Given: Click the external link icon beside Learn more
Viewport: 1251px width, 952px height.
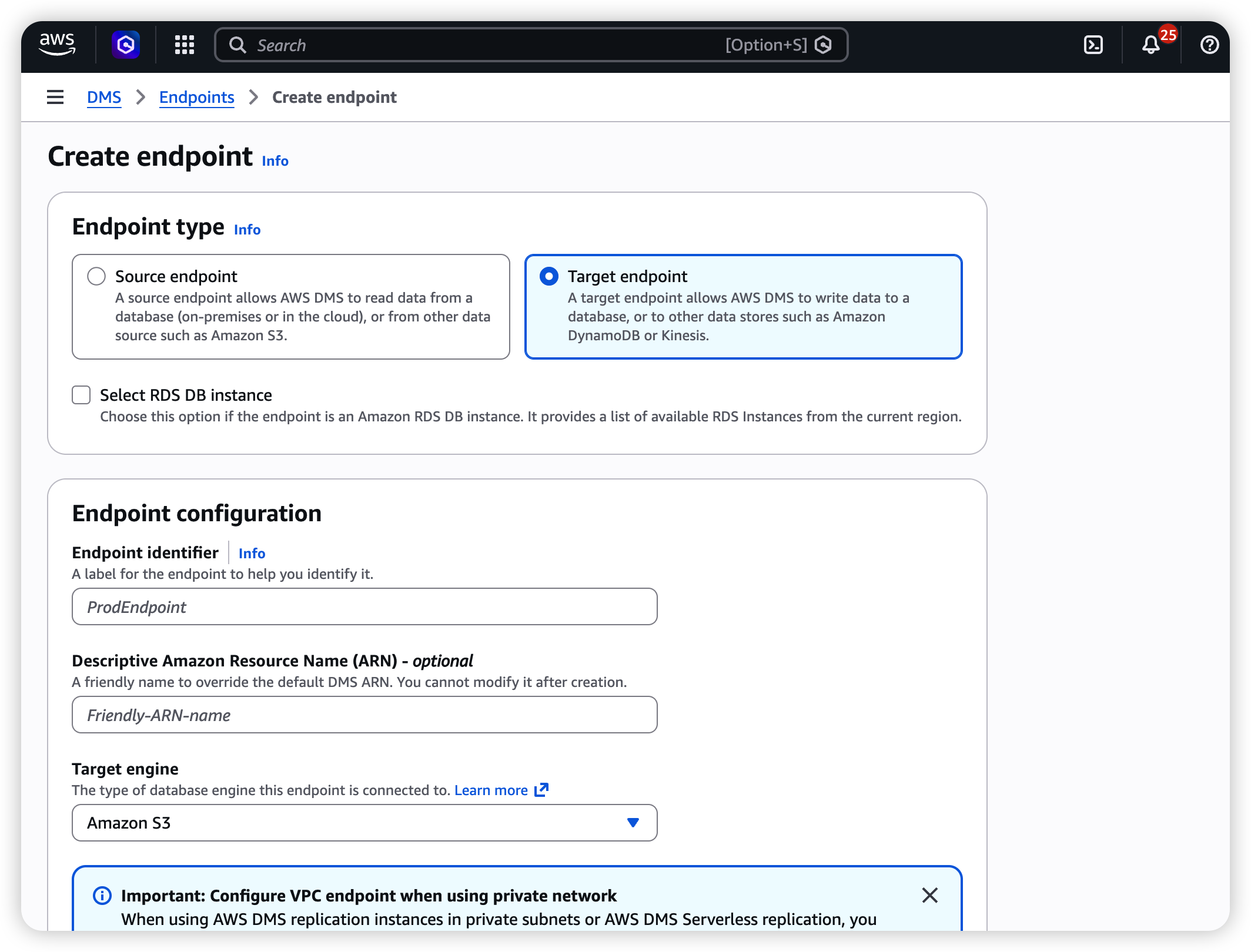Looking at the screenshot, I should [541, 790].
